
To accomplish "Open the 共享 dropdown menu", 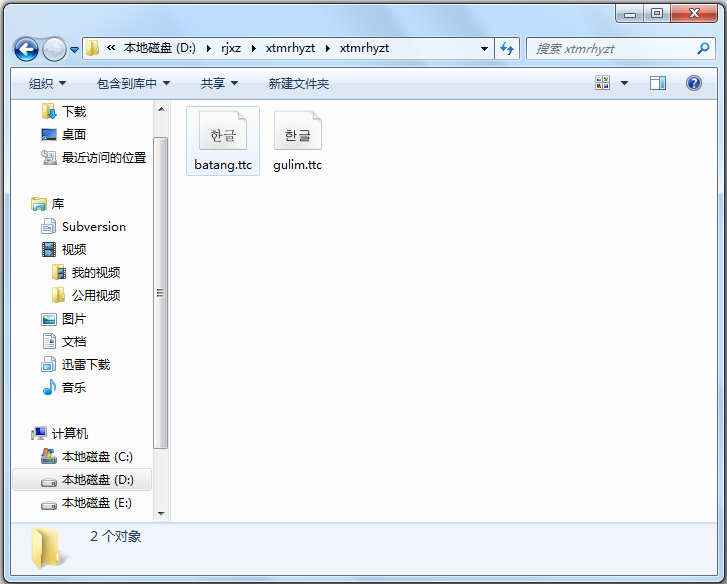I will tap(219, 83).
